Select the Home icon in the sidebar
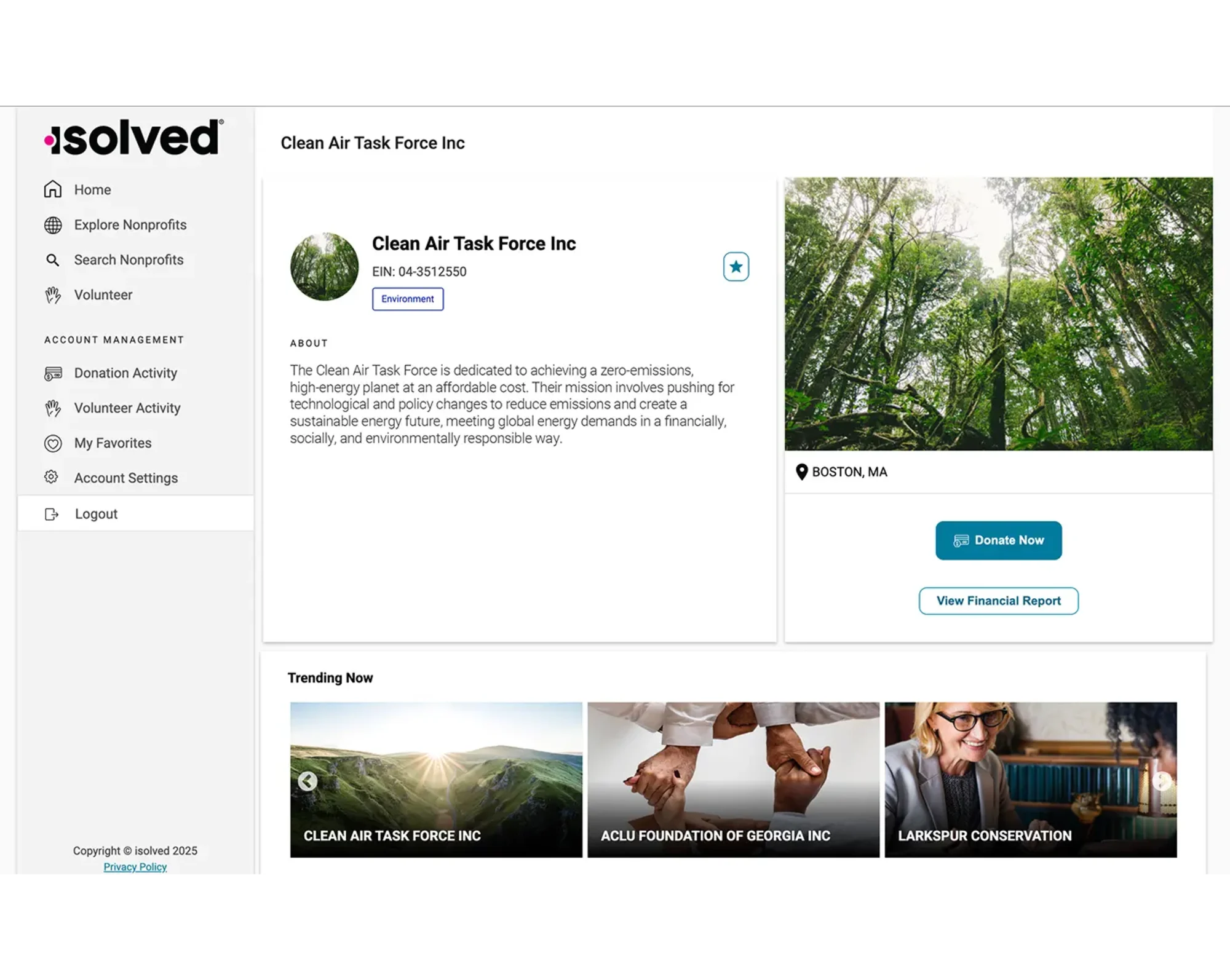The height and width of the screenshot is (980, 1230). [x=53, y=190]
